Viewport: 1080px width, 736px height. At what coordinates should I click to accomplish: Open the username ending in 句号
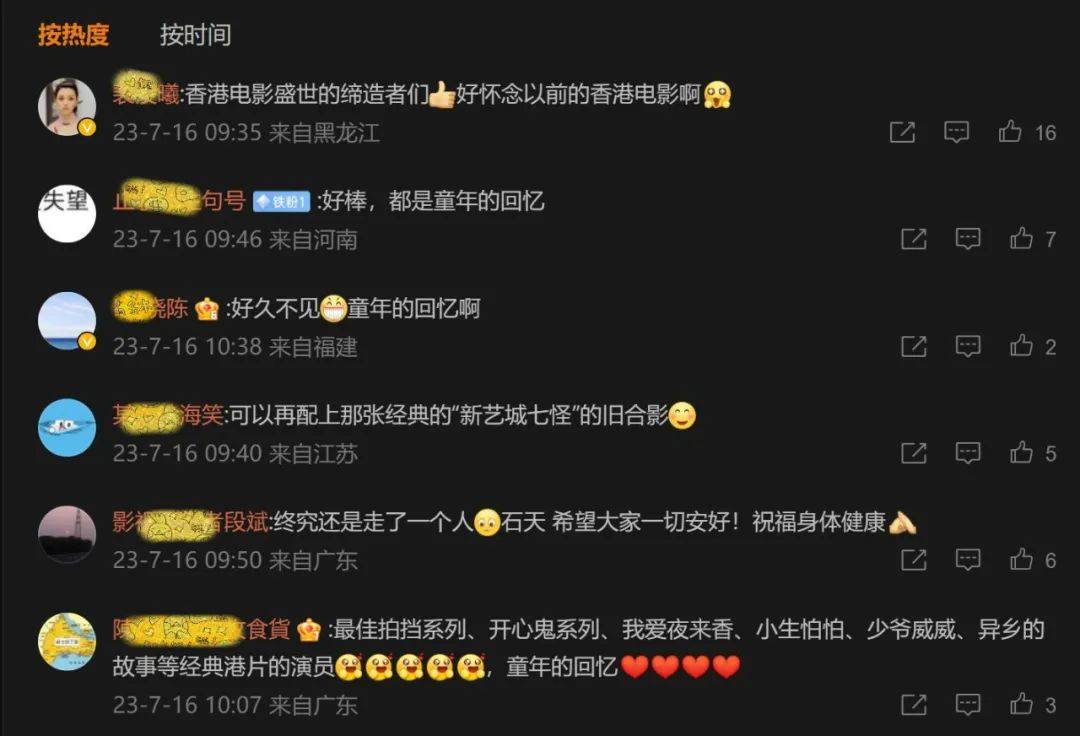(180, 200)
